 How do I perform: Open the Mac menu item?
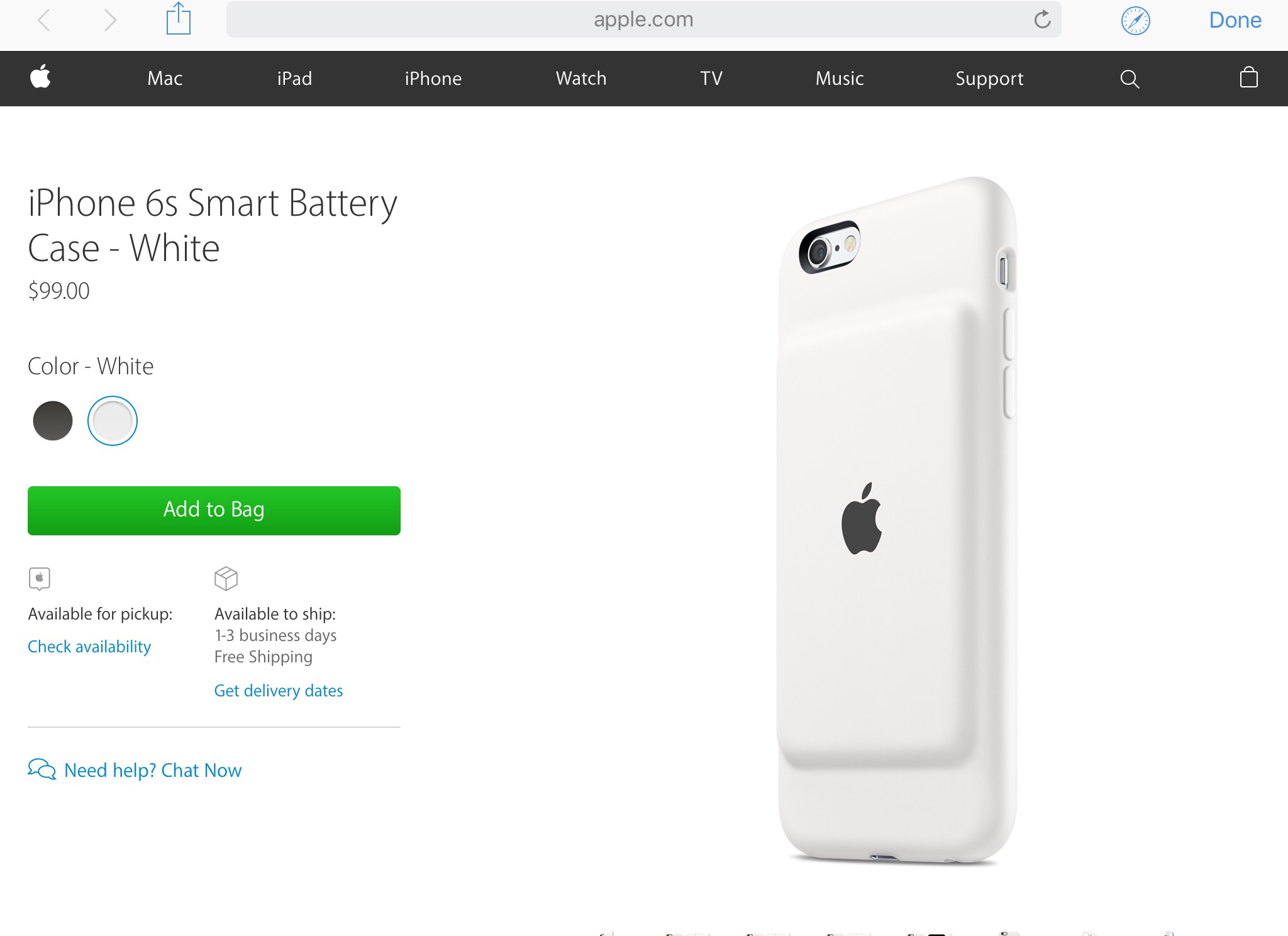165,79
